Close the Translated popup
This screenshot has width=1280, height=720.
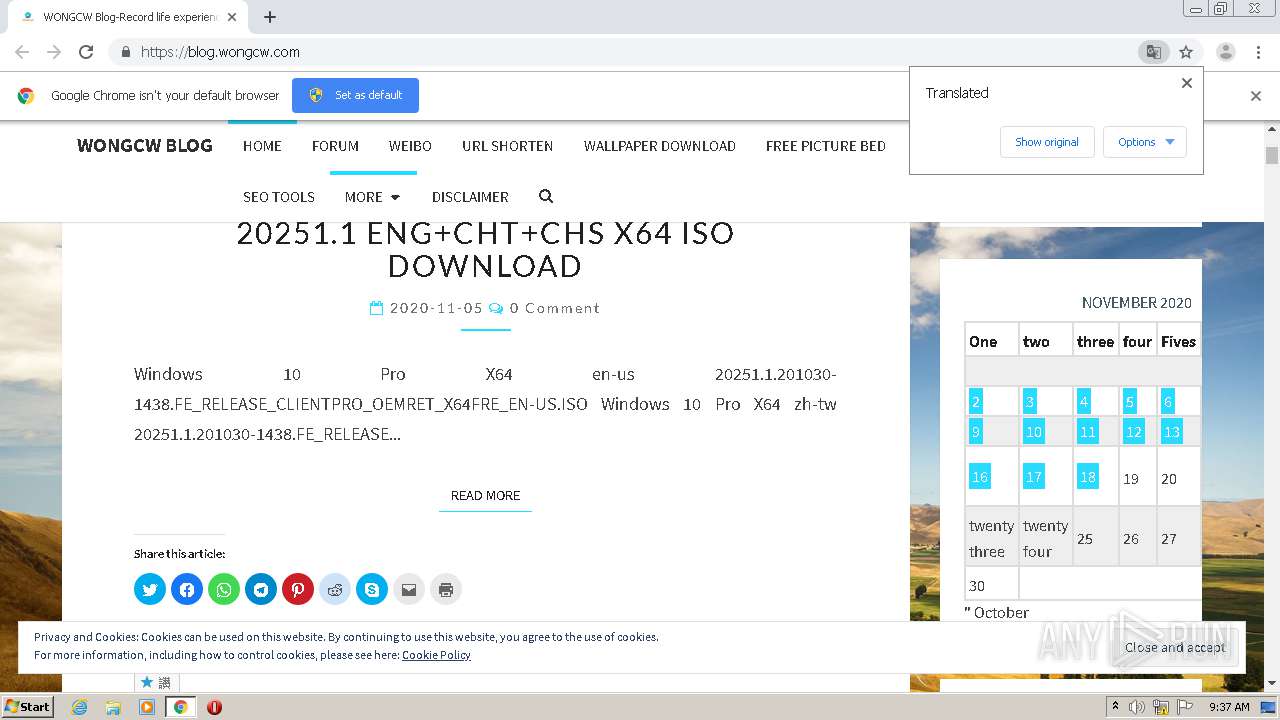(x=1187, y=83)
